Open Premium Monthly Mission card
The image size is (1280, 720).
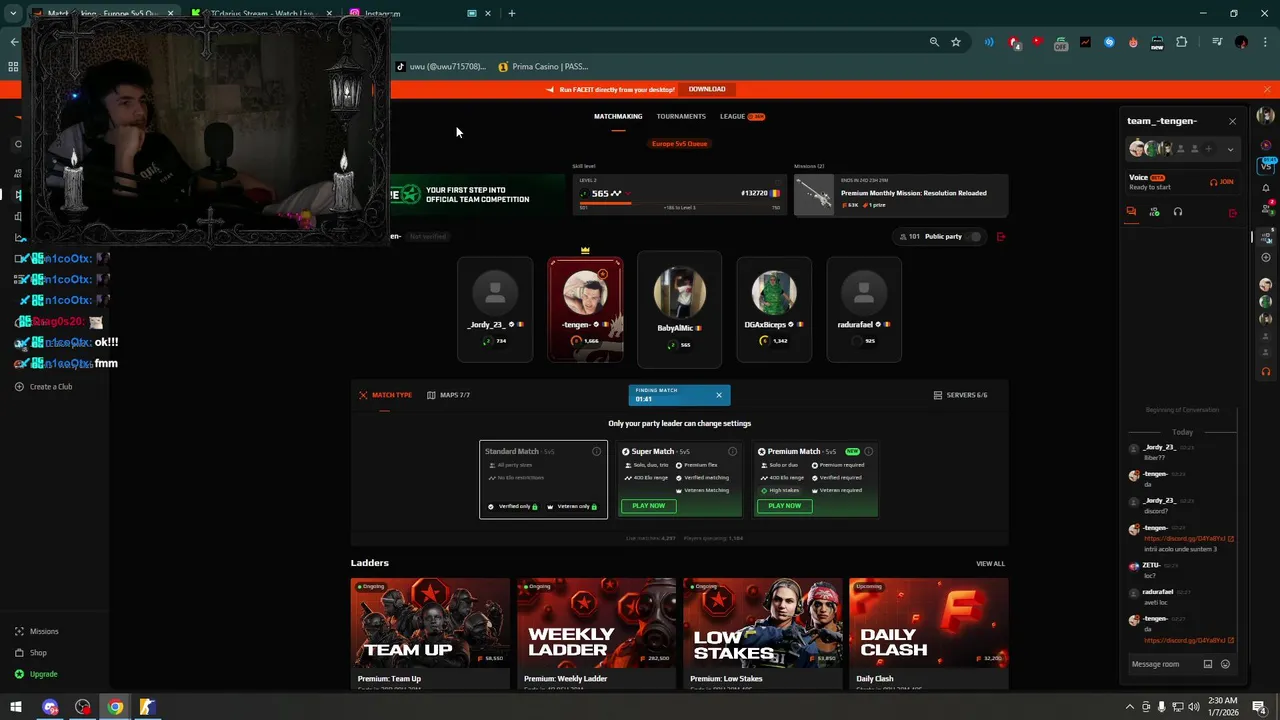pos(901,195)
